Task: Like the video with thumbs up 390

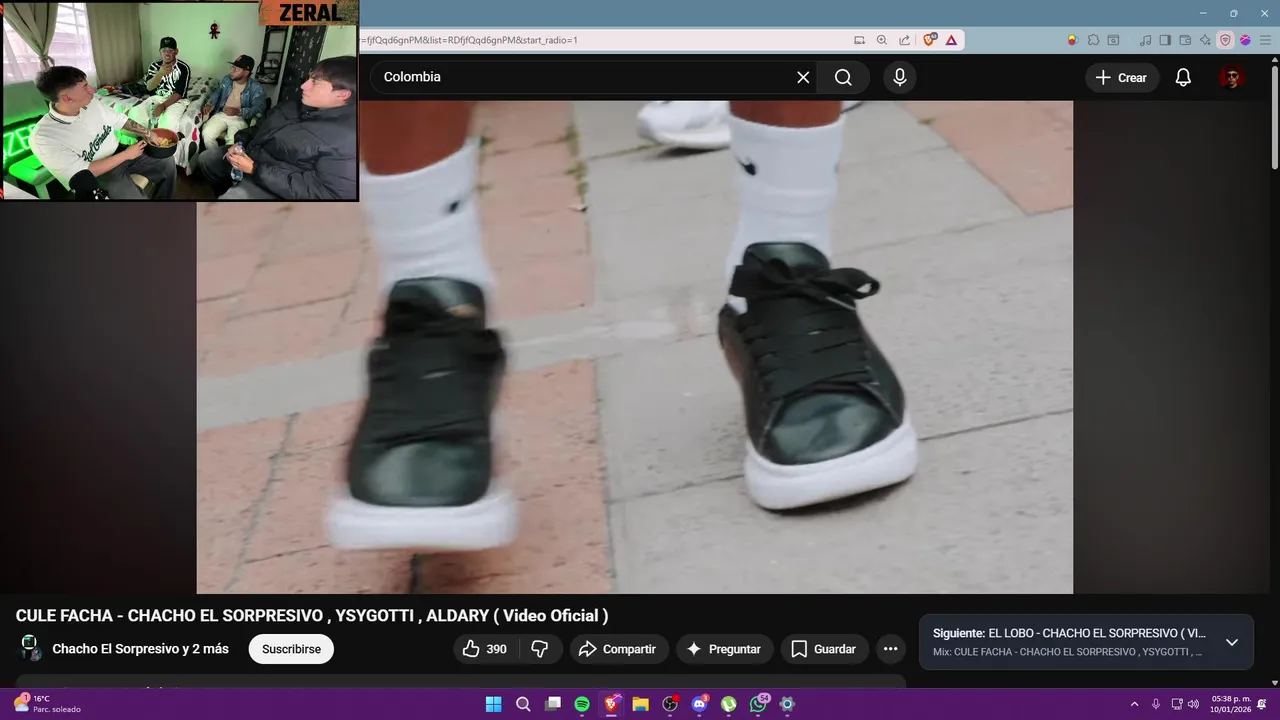Action: coord(484,649)
